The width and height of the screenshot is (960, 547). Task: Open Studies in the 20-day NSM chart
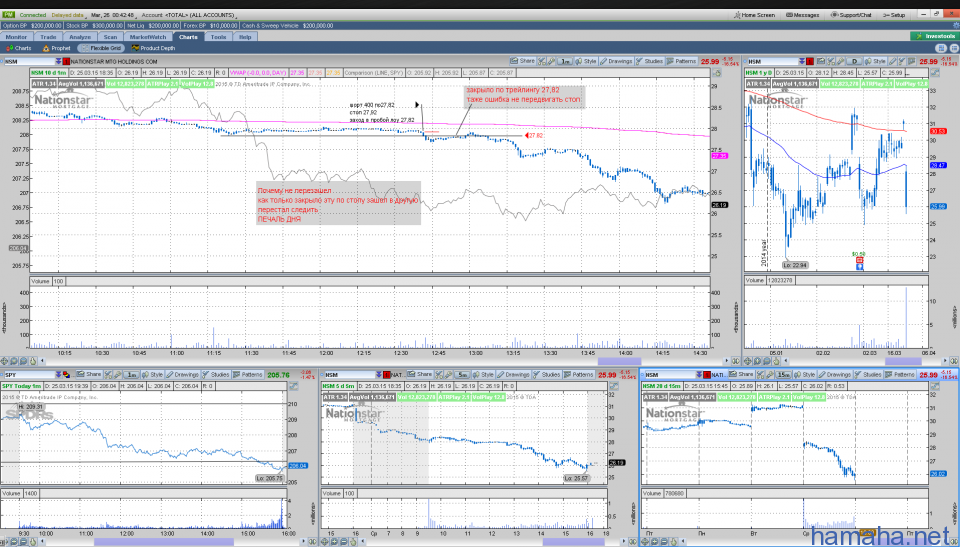point(868,374)
